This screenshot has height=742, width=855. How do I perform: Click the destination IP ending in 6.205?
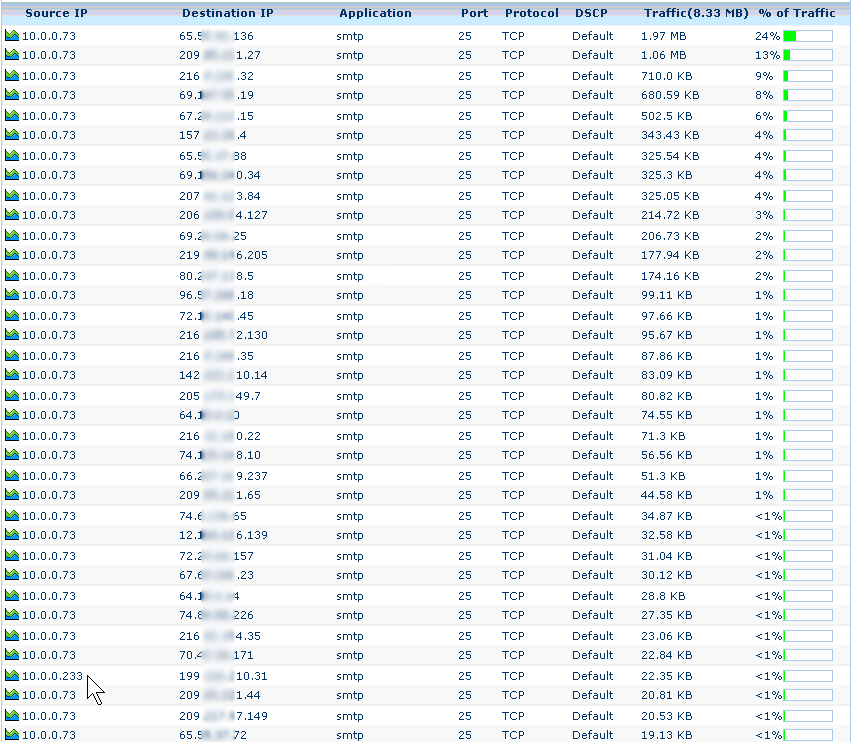pos(223,255)
